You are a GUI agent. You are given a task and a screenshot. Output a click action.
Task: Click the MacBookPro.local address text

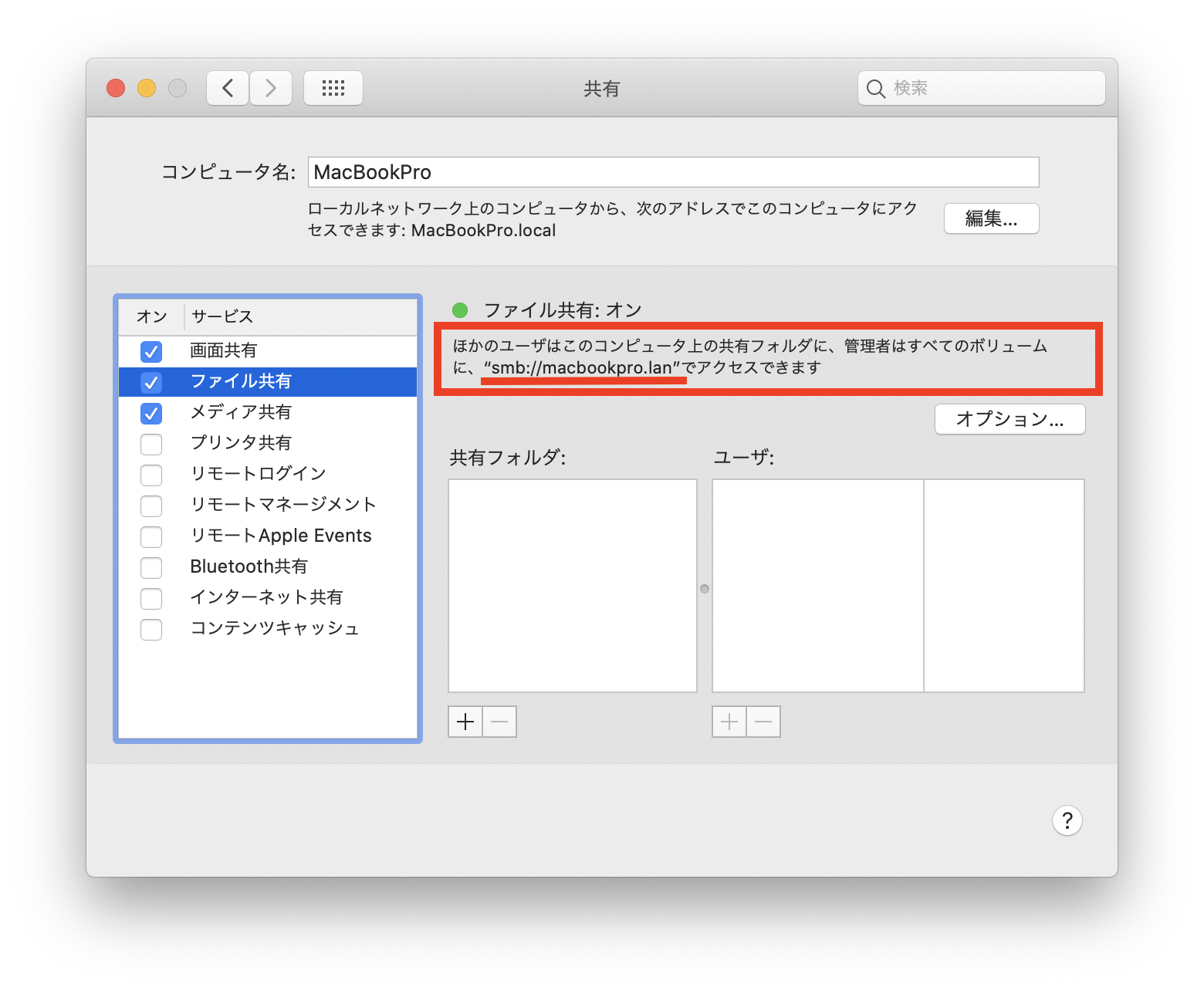point(484,231)
